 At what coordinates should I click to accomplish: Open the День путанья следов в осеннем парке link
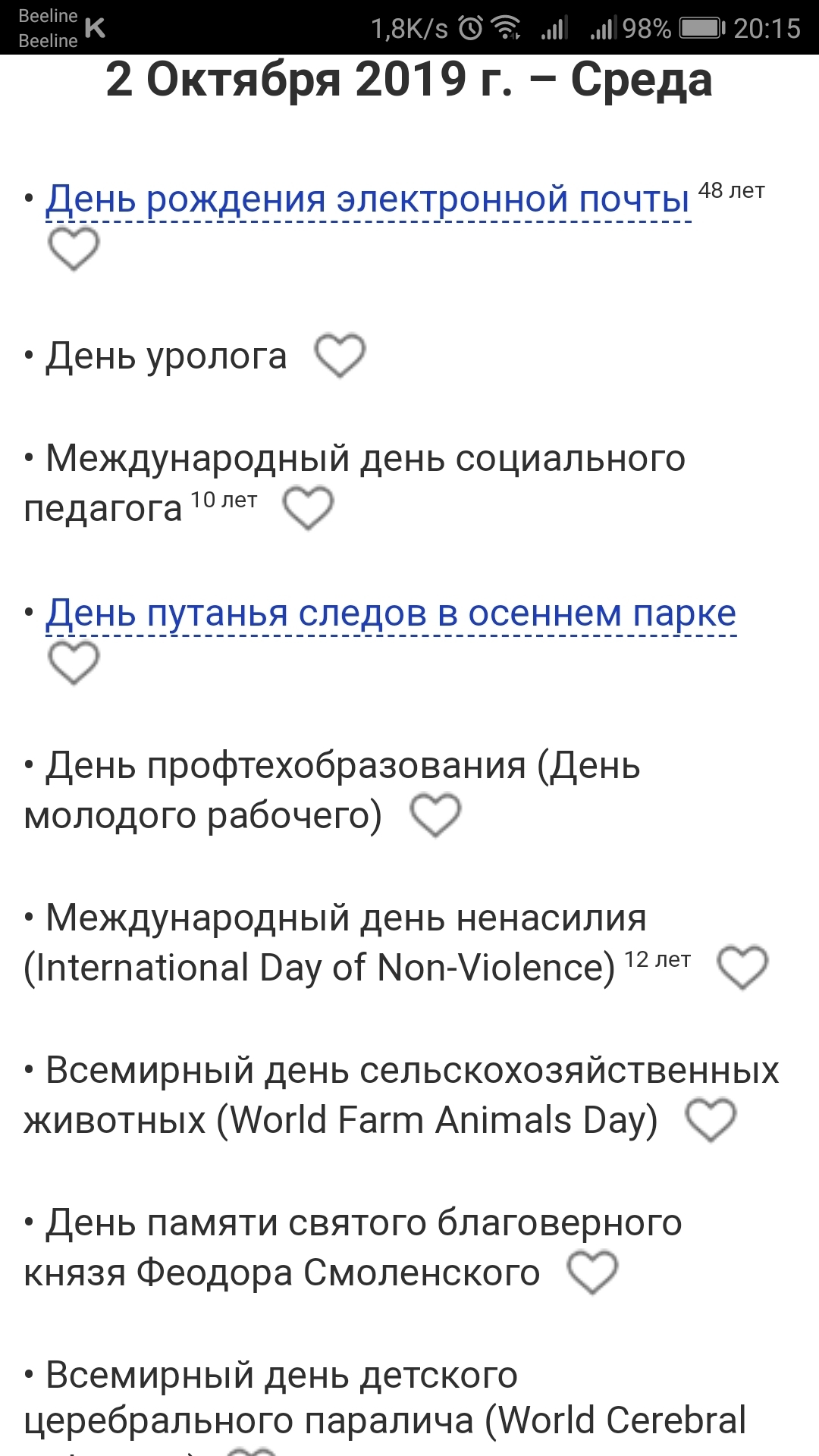coord(391,613)
